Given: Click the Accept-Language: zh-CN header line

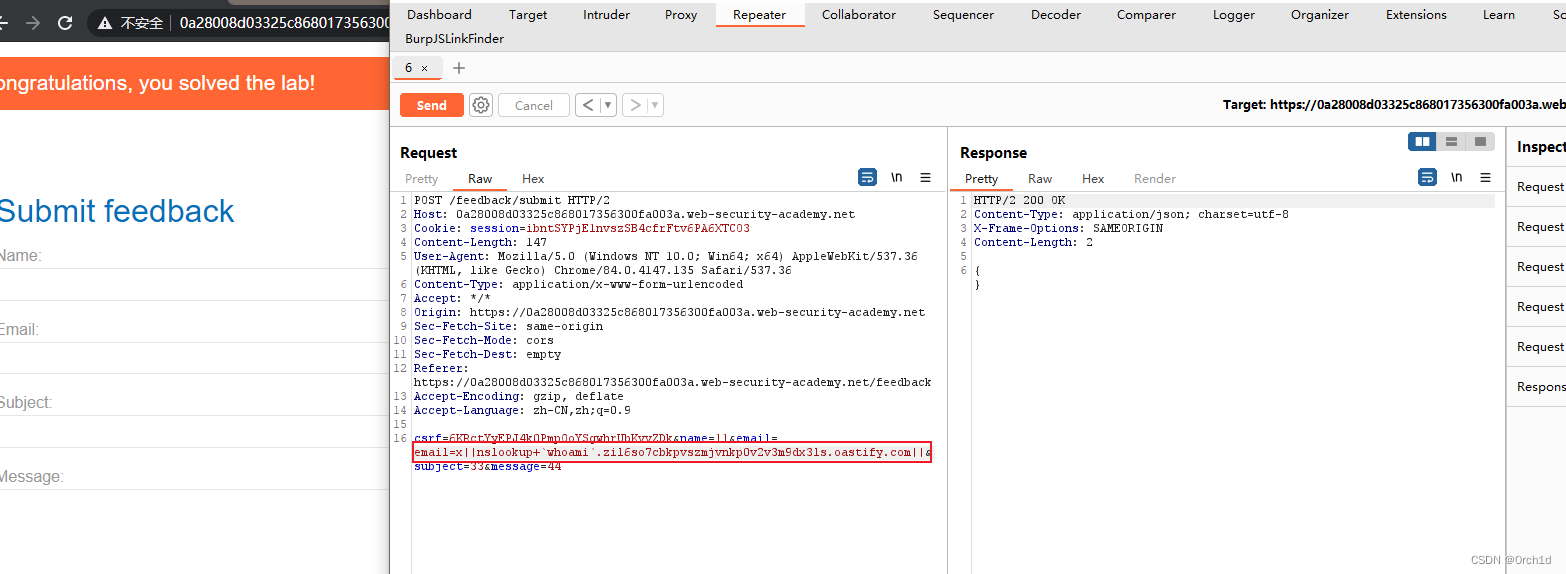Looking at the screenshot, I should pyautogui.click(x=522, y=410).
